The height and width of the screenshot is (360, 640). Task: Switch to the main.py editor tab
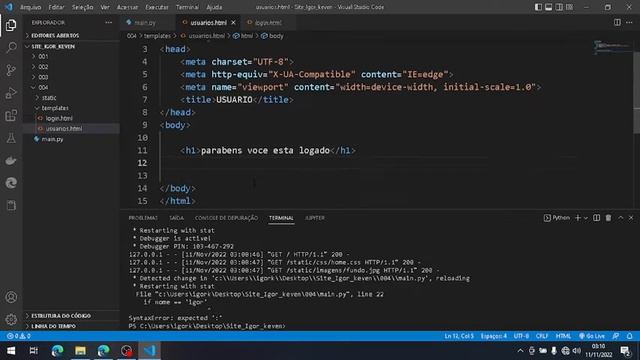(x=145, y=23)
